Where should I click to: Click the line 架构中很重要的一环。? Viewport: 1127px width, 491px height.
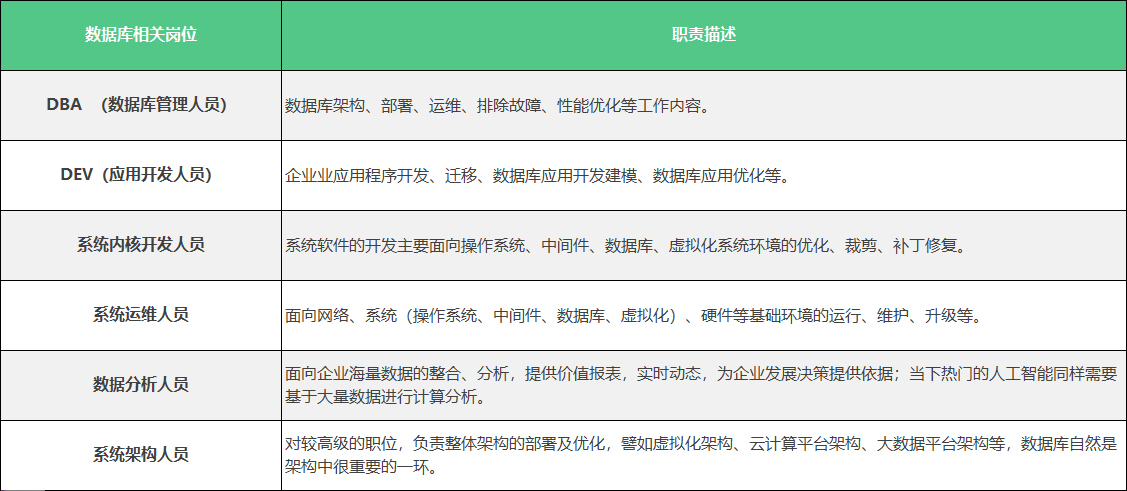click(361, 468)
